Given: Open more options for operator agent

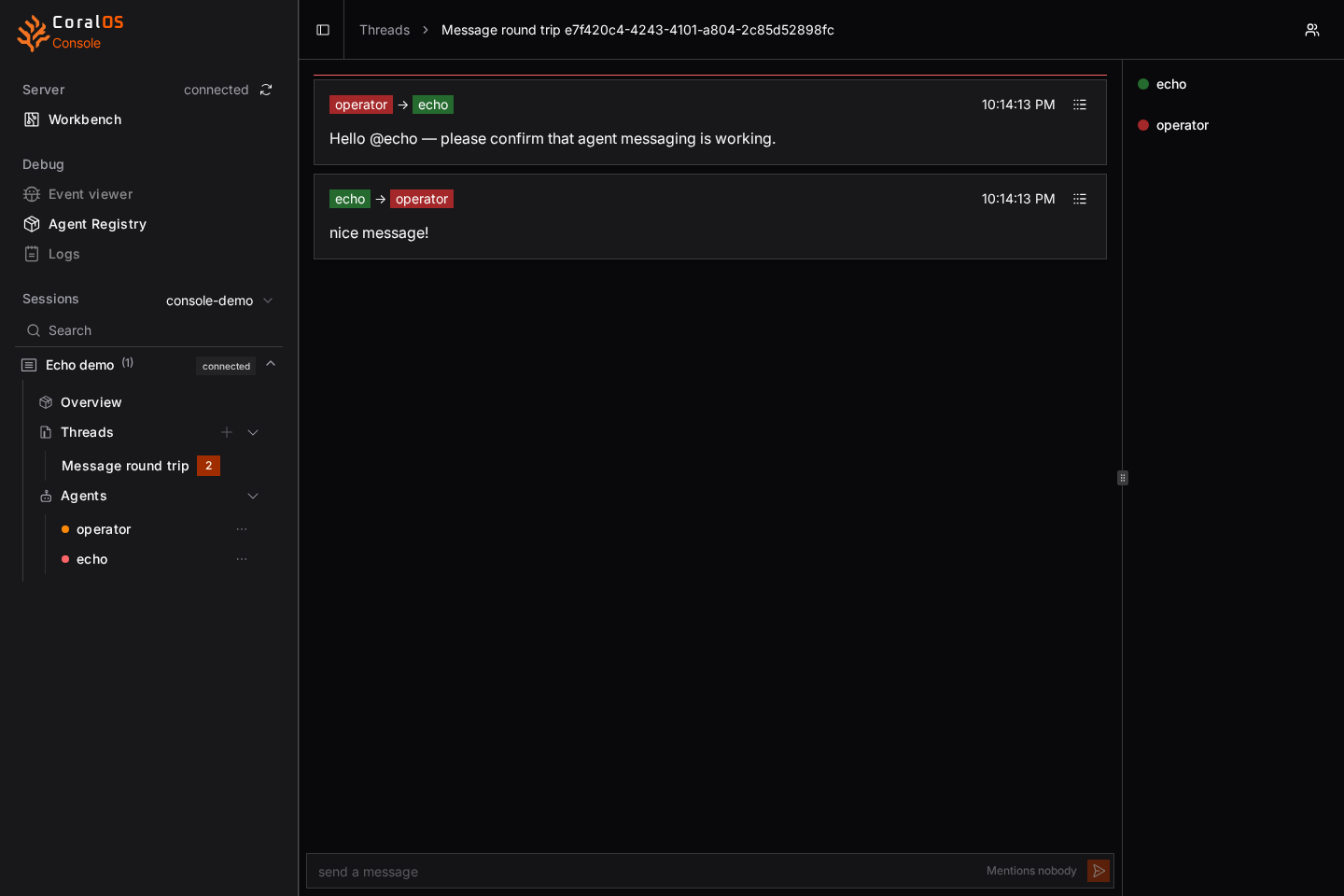Looking at the screenshot, I should click(x=242, y=529).
